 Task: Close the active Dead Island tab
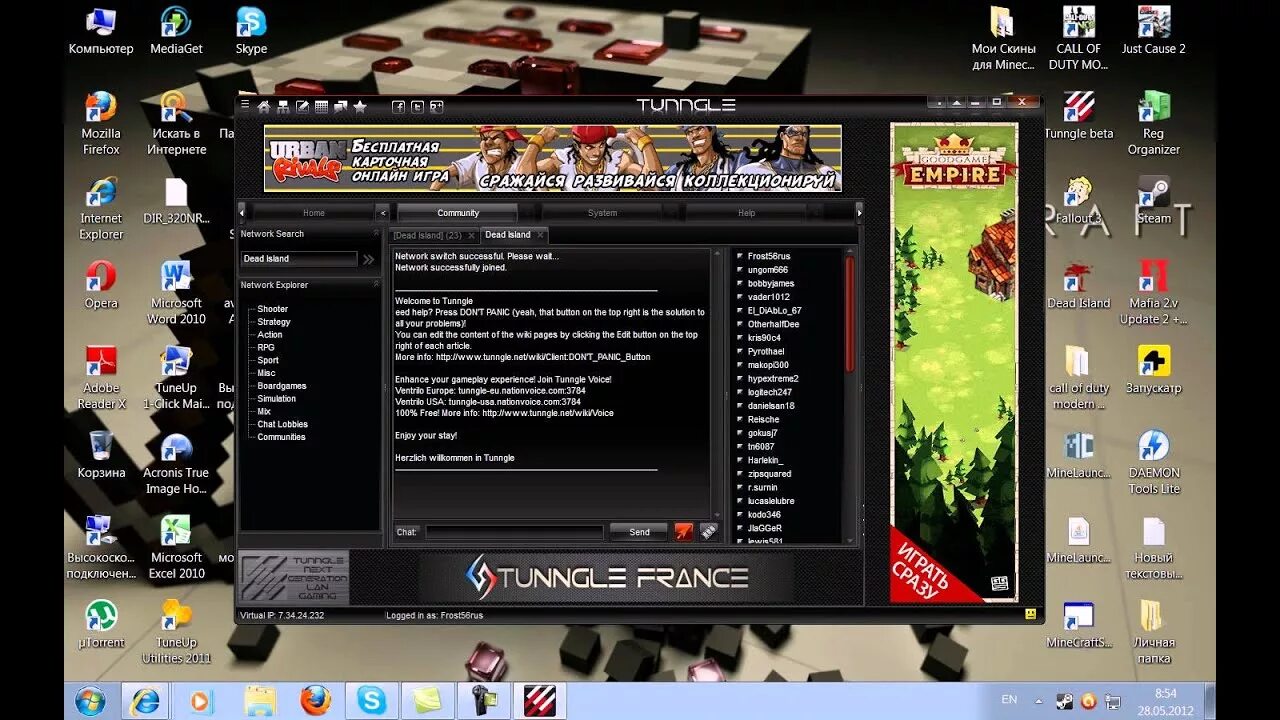point(540,235)
